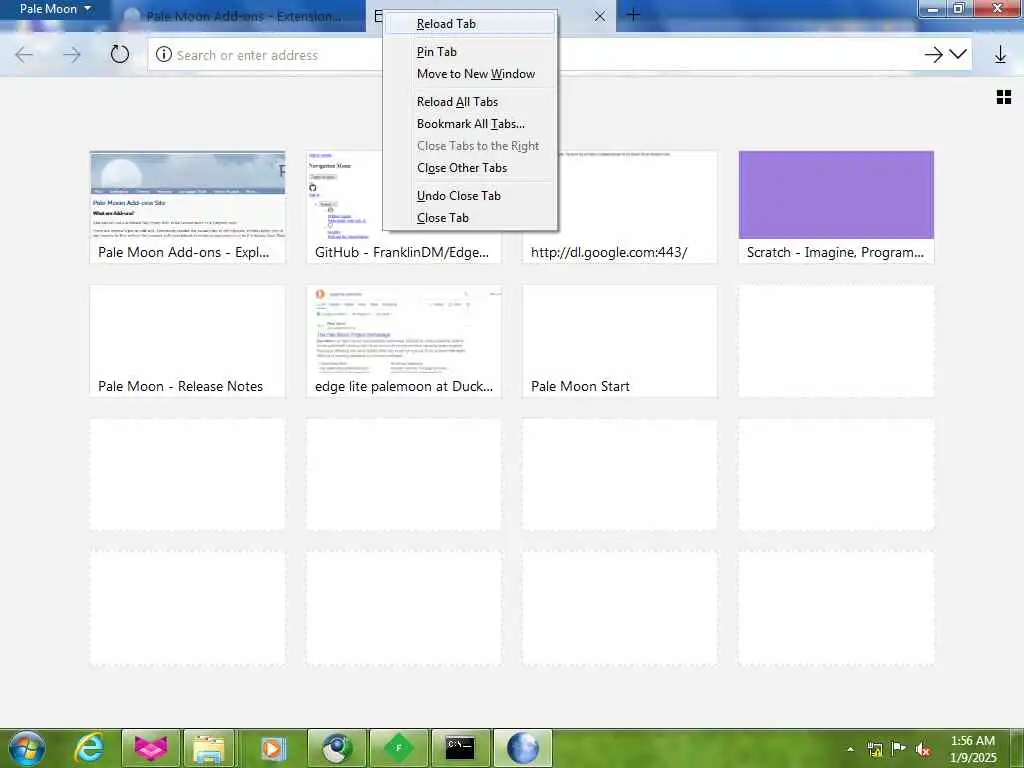
Task: Open Windows Explorer folder on taskbar
Action: click(209, 748)
